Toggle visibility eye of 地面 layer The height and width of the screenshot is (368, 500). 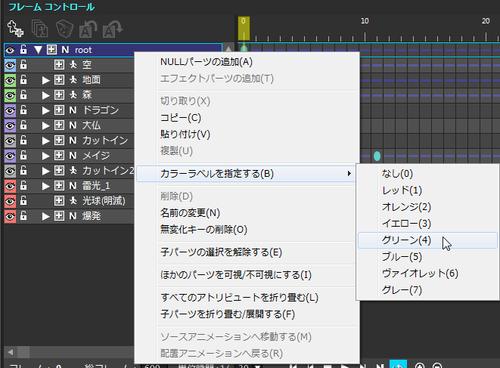click(10, 80)
